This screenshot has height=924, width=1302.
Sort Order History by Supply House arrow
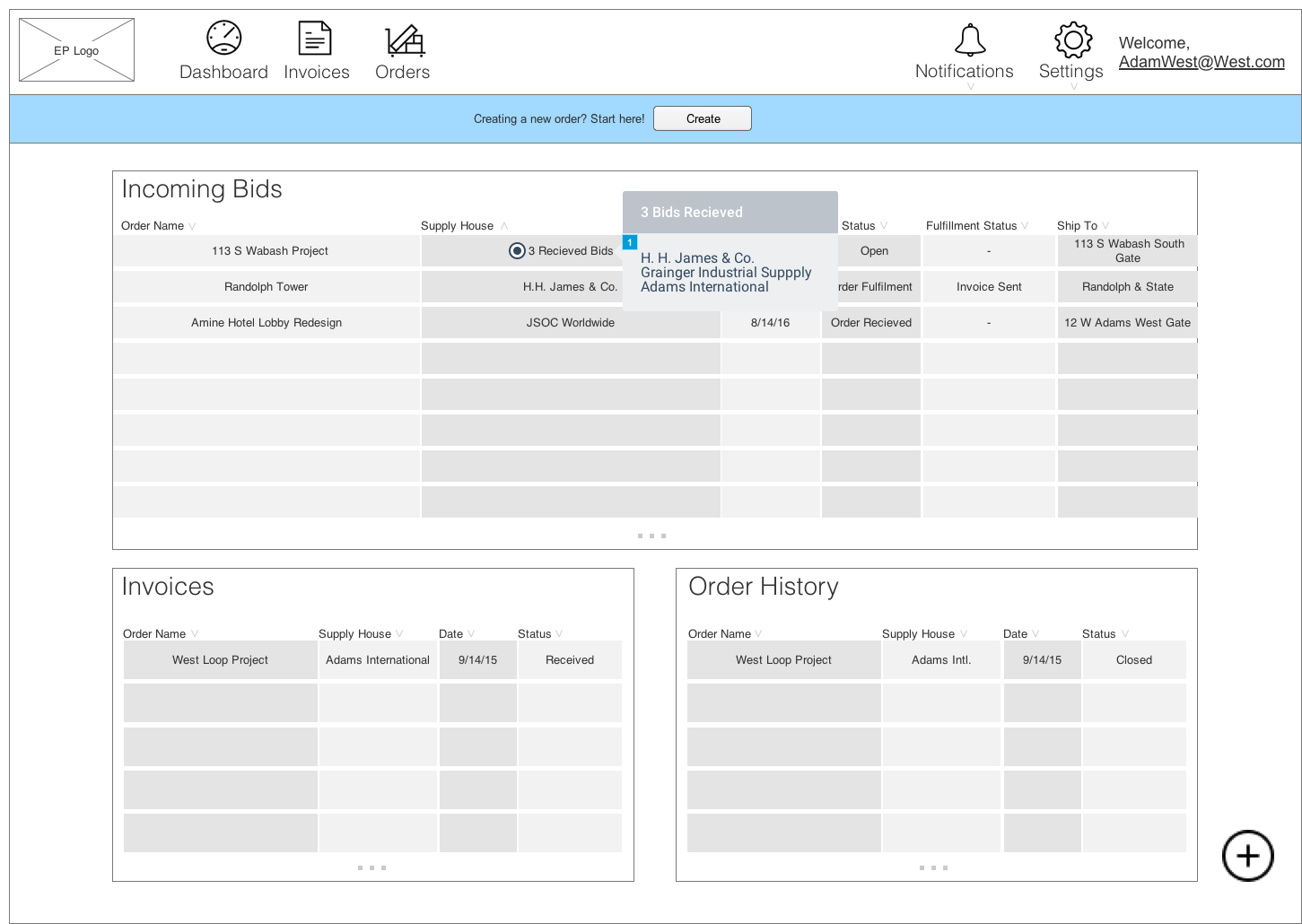pyautogui.click(x=964, y=634)
